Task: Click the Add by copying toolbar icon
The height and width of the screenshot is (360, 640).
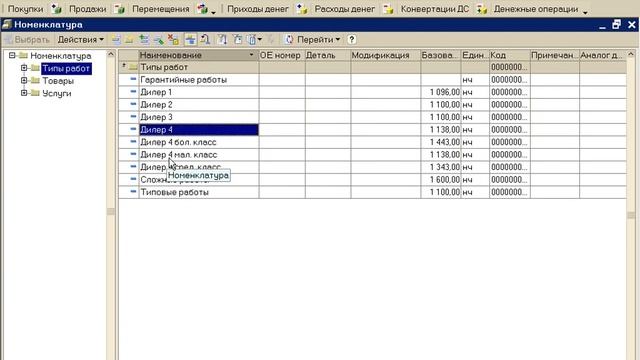Action: (144, 40)
